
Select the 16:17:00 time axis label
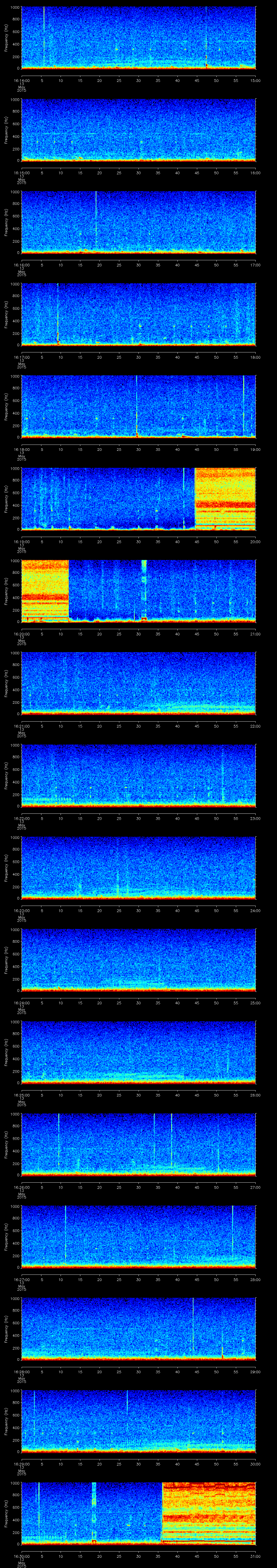[21, 357]
